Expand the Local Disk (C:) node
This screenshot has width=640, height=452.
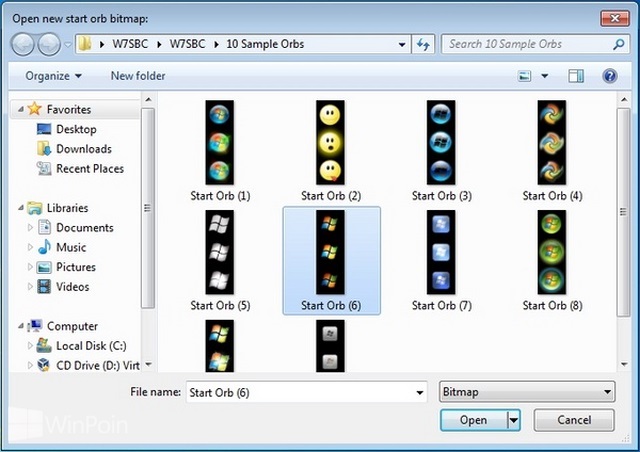tap(30, 345)
